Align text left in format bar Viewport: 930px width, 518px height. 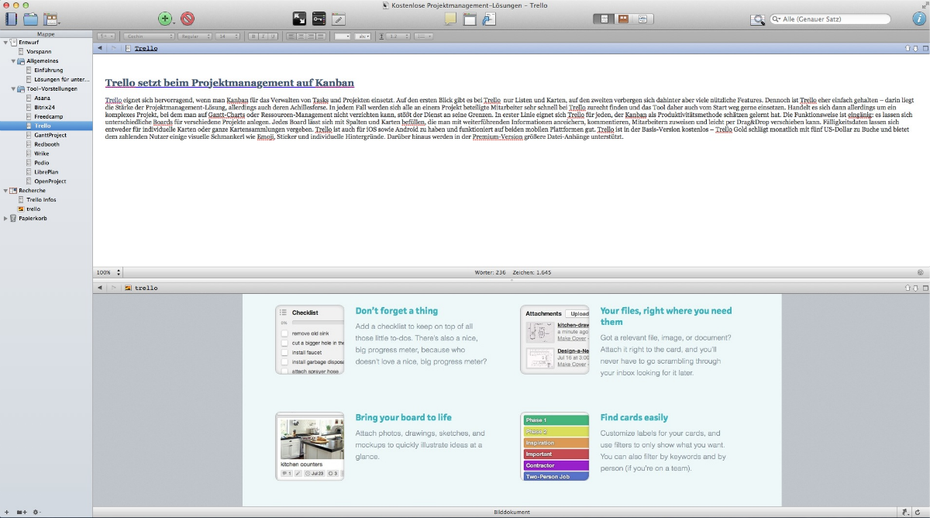pos(291,36)
